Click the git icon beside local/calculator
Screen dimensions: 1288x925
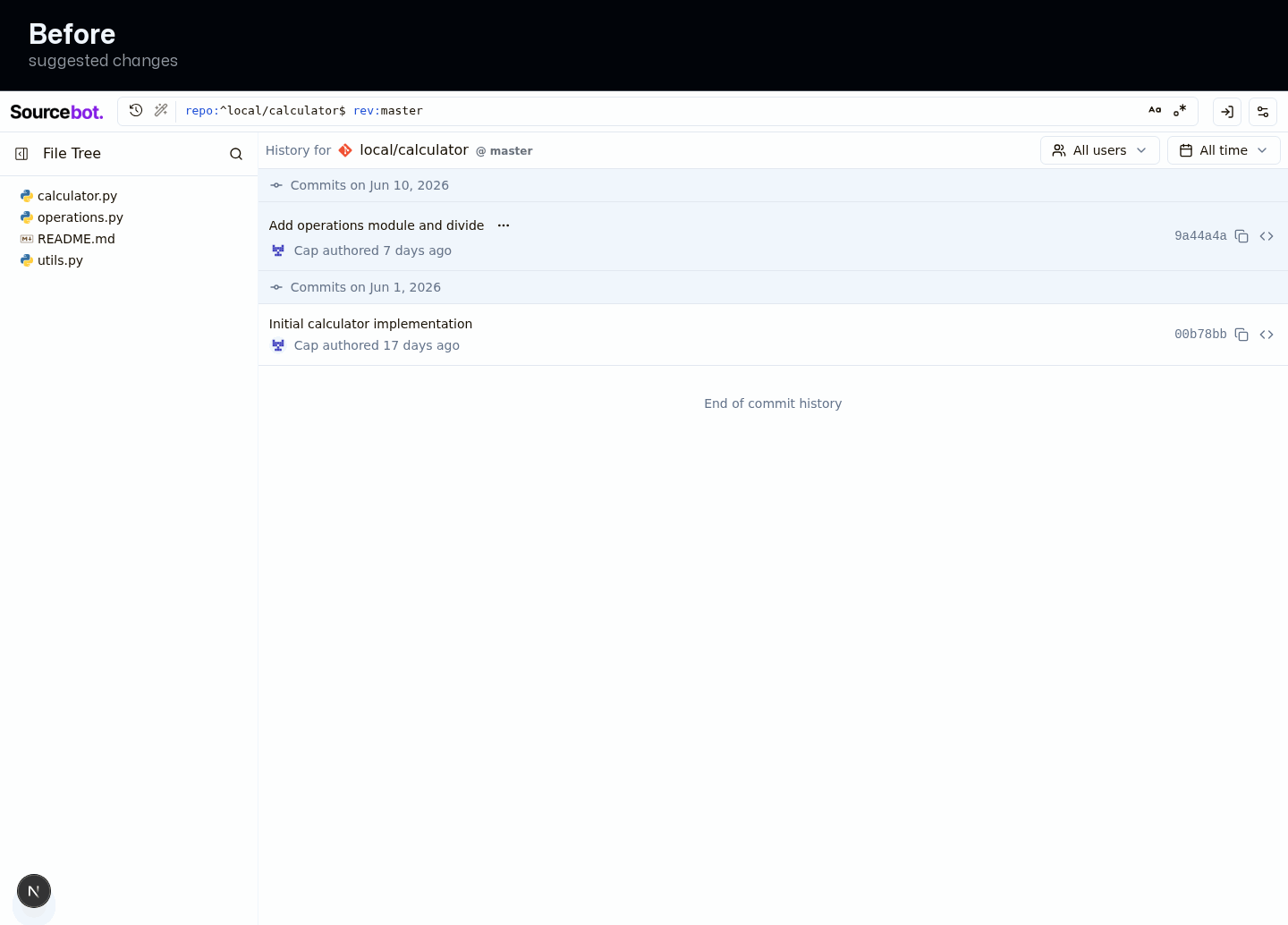[x=345, y=150]
